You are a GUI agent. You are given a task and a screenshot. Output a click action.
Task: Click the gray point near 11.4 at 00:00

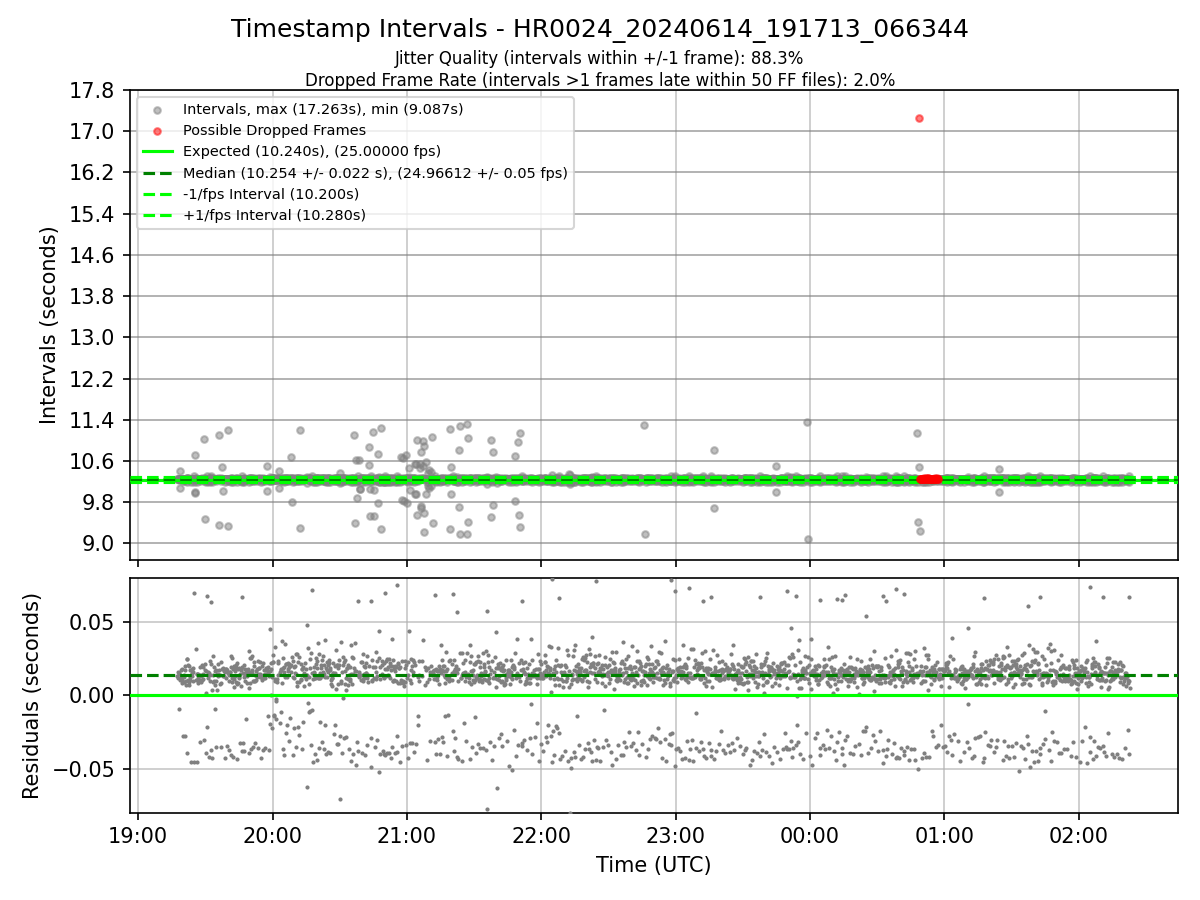coord(807,422)
